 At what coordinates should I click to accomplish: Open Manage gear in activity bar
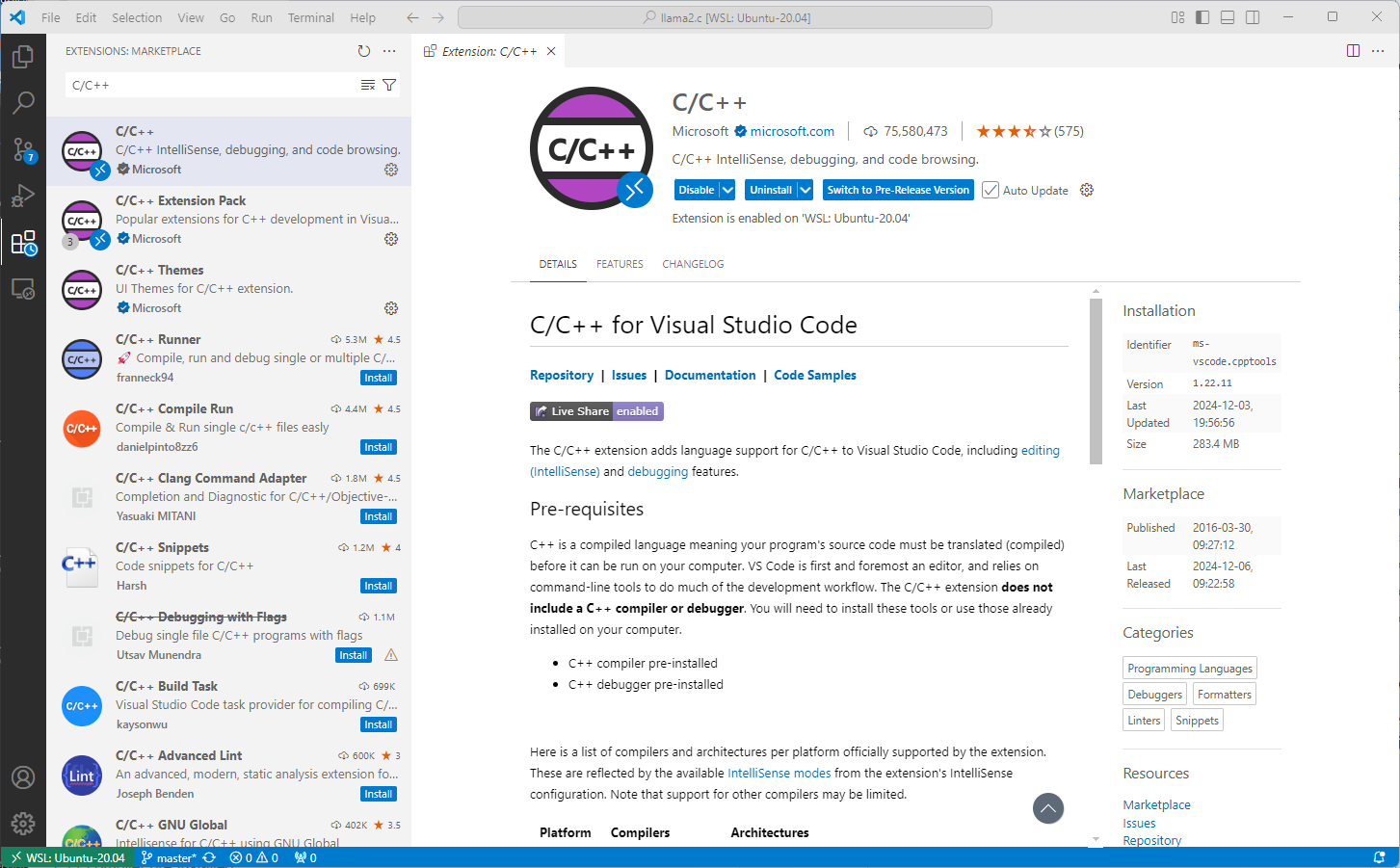point(23,824)
